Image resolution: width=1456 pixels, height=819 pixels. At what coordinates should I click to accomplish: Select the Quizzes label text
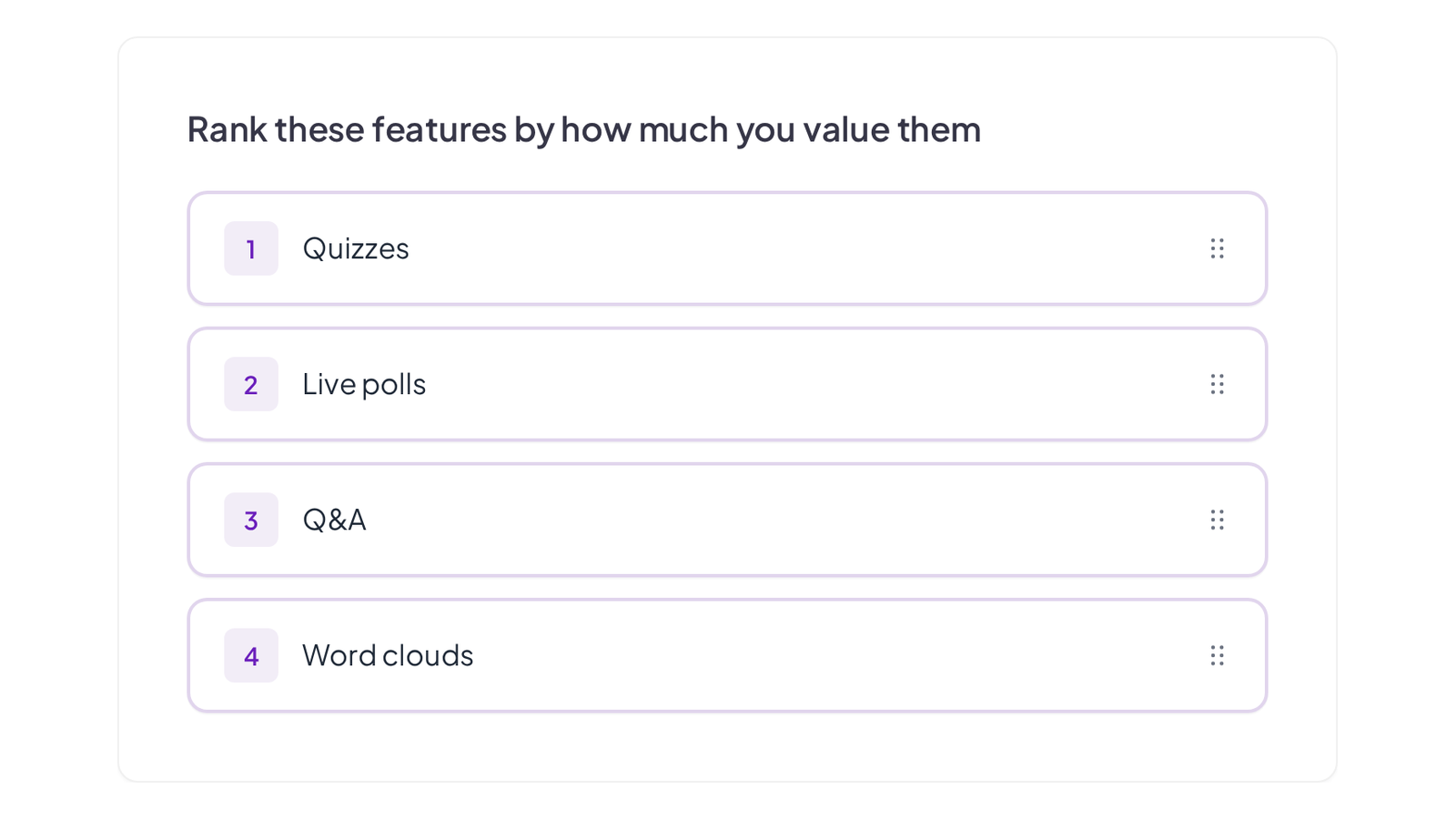pos(356,248)
